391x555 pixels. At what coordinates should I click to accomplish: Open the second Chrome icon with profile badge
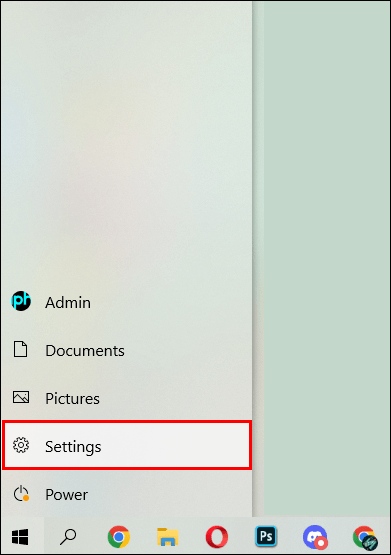click(x=365, y=537)
